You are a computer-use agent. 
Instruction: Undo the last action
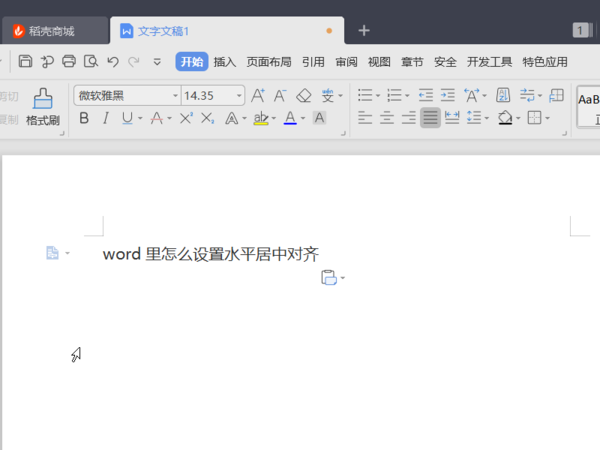(113, 62)
